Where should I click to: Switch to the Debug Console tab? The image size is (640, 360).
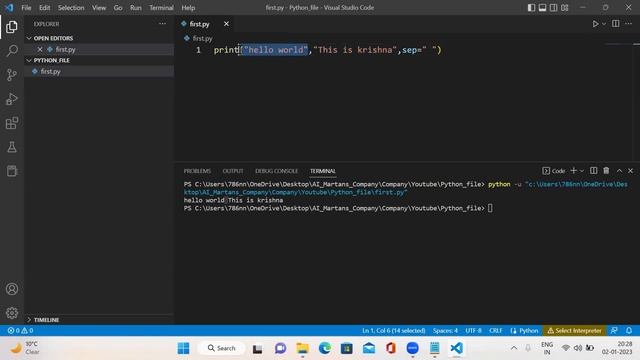(x=276, y=171)
